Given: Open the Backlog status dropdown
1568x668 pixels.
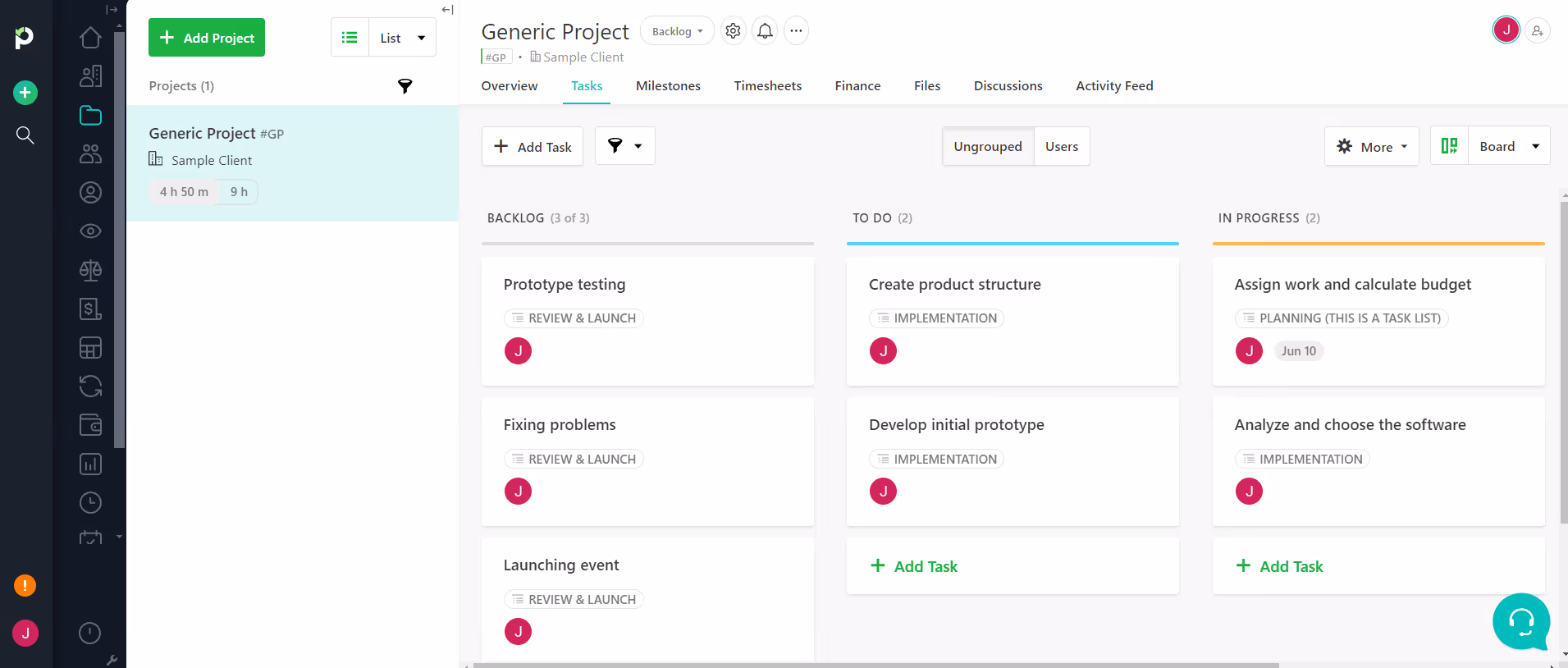Looking at the screenshot, I should click(x=677, y=31).
